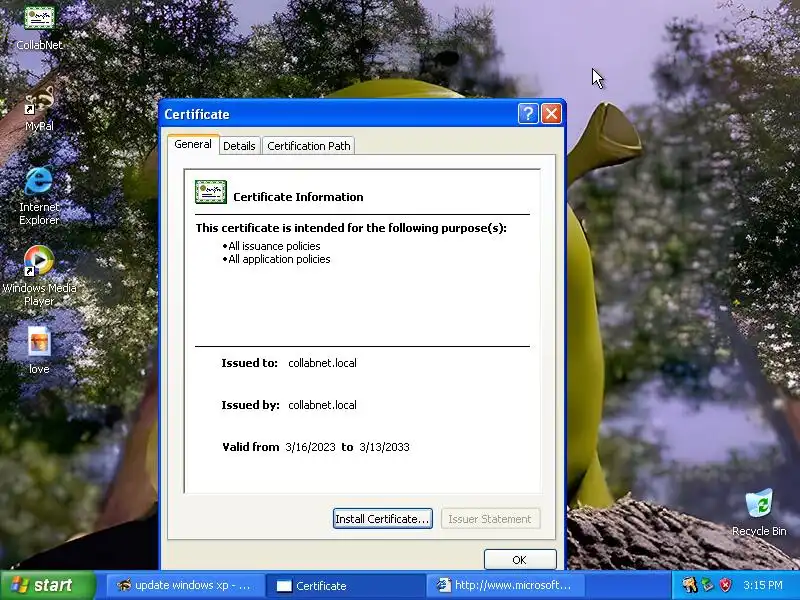Click the first notification tray icon
Viewport: 800px width, 600px height.
click(x=689, y=585)
